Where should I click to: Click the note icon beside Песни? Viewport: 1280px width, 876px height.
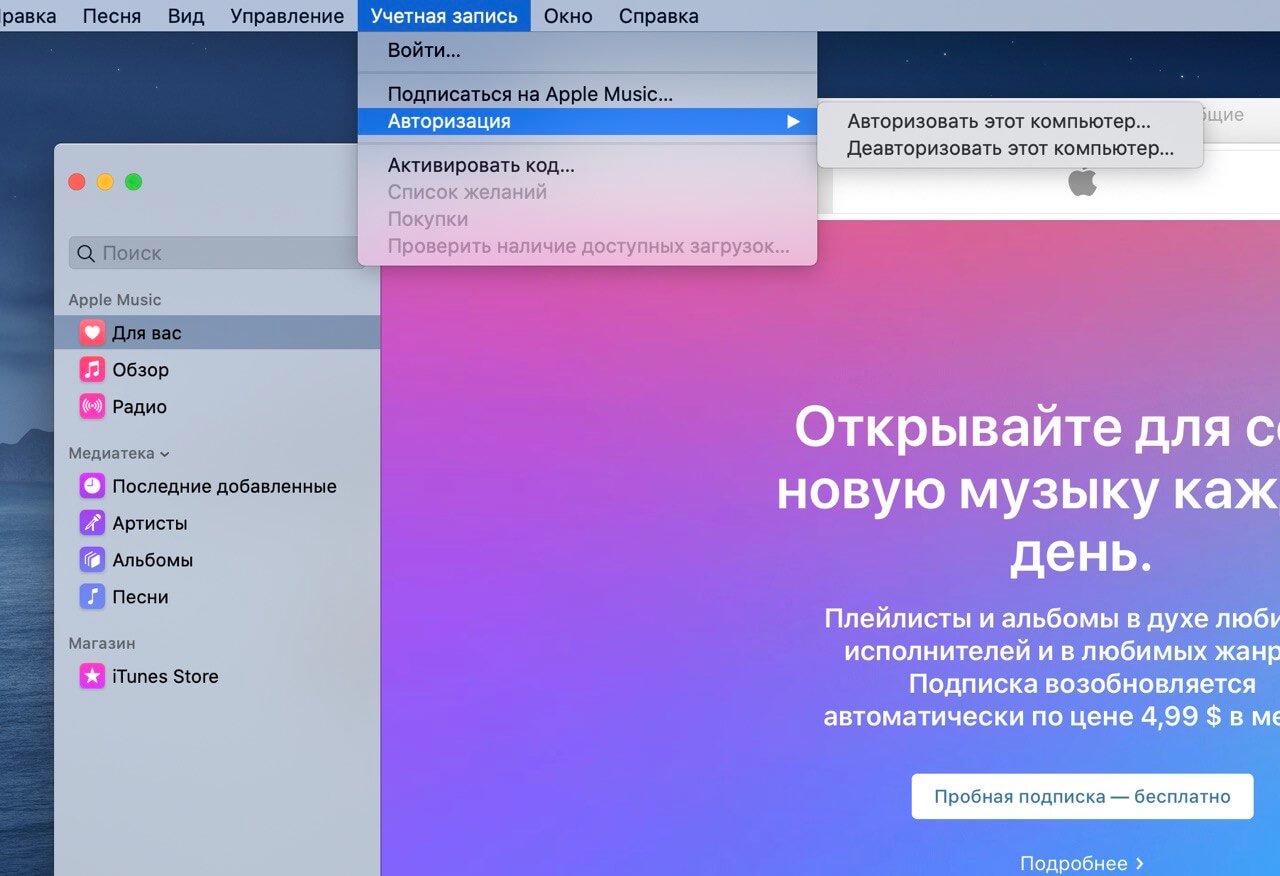point(92,597)
